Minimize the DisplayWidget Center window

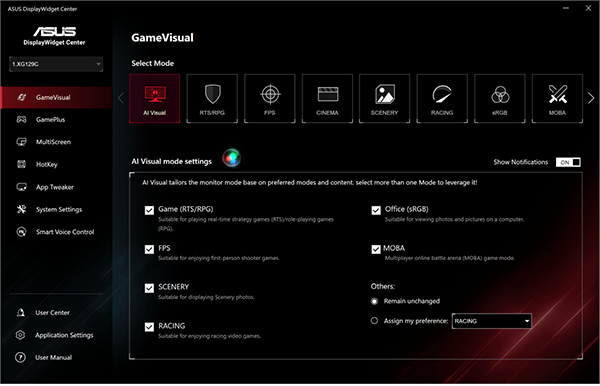(x=566, y=8)
